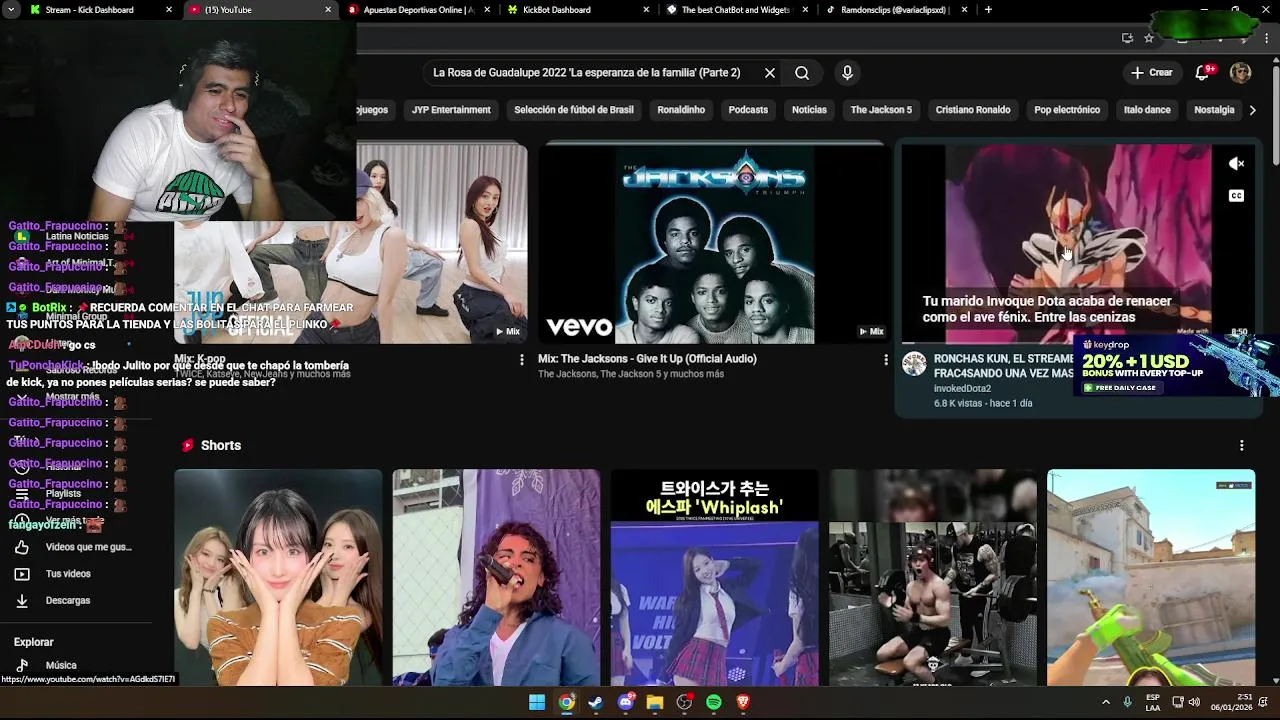Open Descargas in the sidebar
The width and height of the screenshot is (1280, 720).
[x=76, y=601]
